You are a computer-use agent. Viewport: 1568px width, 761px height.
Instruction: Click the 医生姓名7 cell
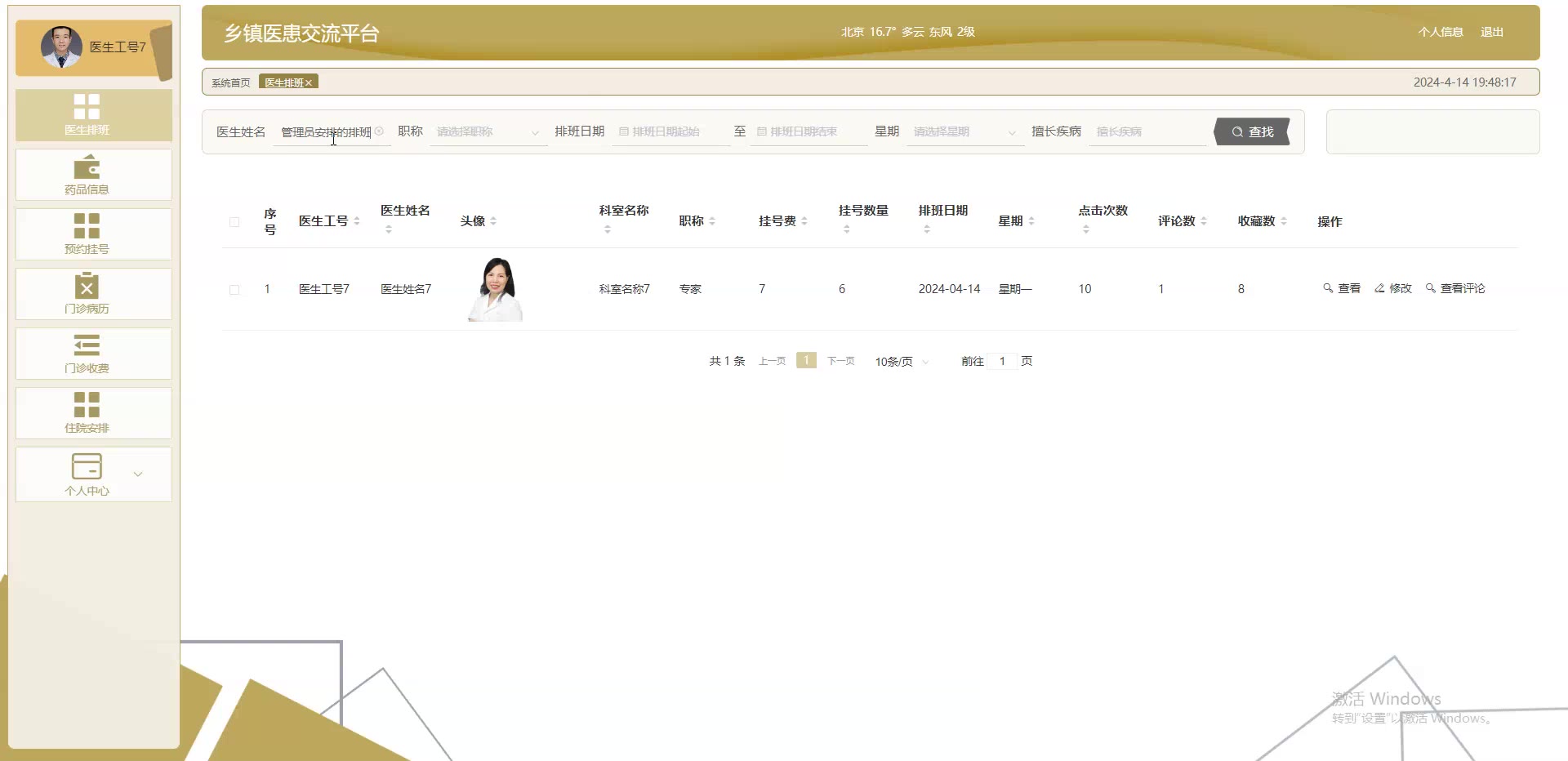click(406, 289)
